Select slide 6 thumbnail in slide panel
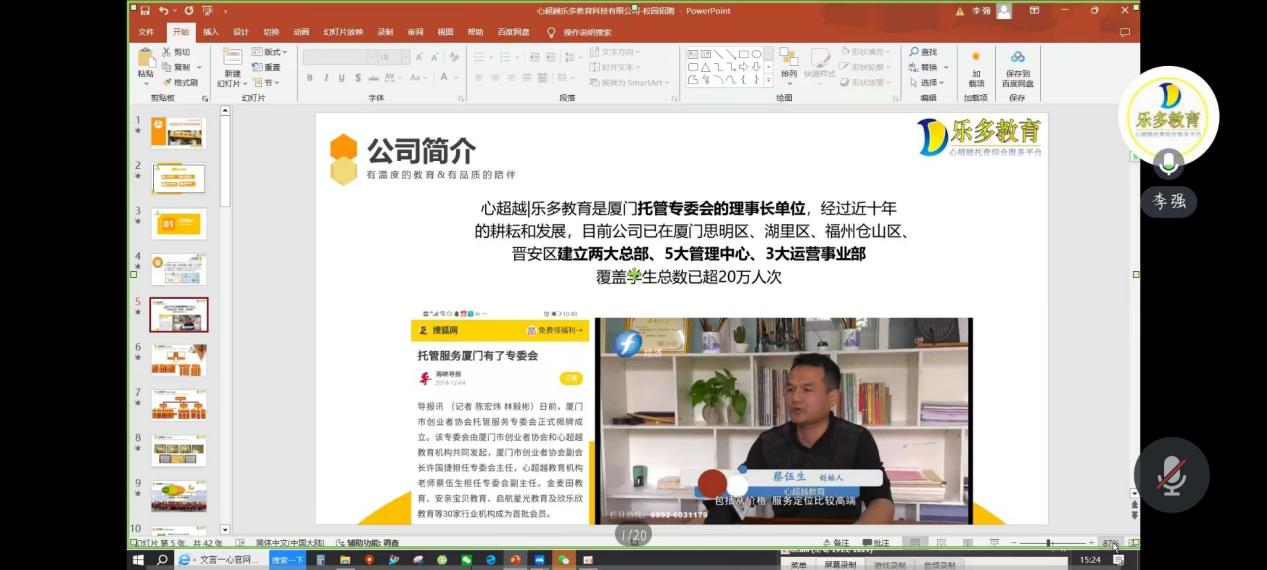Screen dimensions: 1267x570 point(178,359)
